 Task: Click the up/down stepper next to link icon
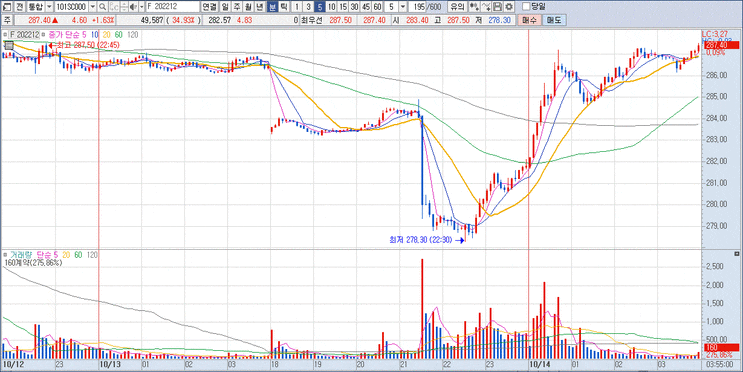[124, 7]
